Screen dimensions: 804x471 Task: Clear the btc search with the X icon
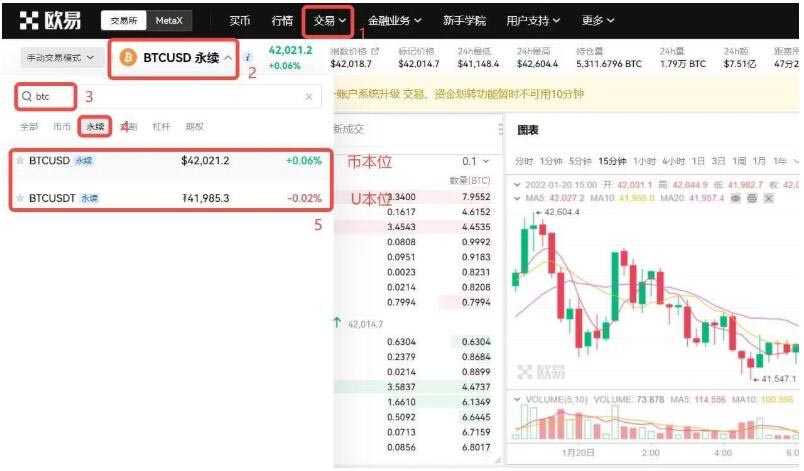309,96
